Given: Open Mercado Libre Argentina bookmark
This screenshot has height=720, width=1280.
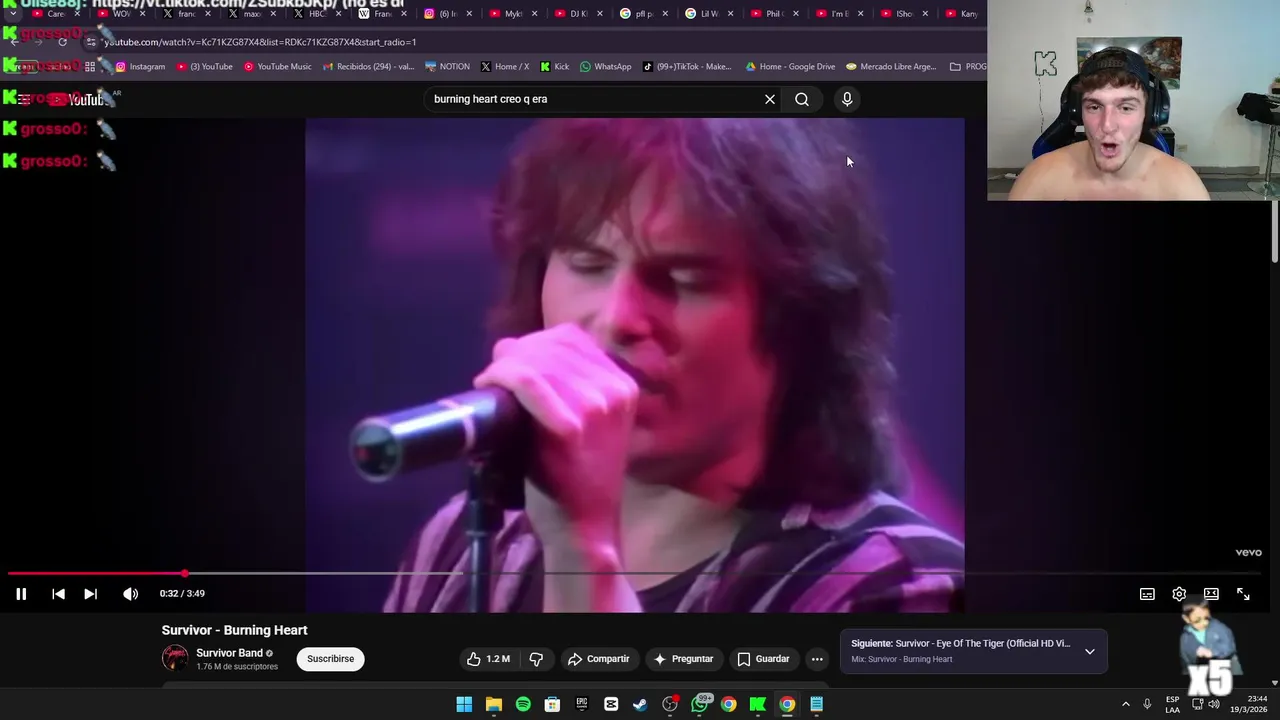Looking at the screenshot, I should [891, 67].
